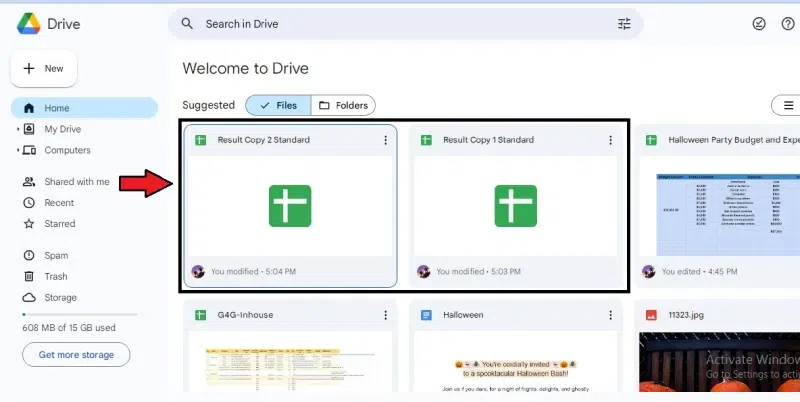Open Result Copy 2 Standard thumbnail
Viewport: 800px width, 402px height.
tap(290, 206)
